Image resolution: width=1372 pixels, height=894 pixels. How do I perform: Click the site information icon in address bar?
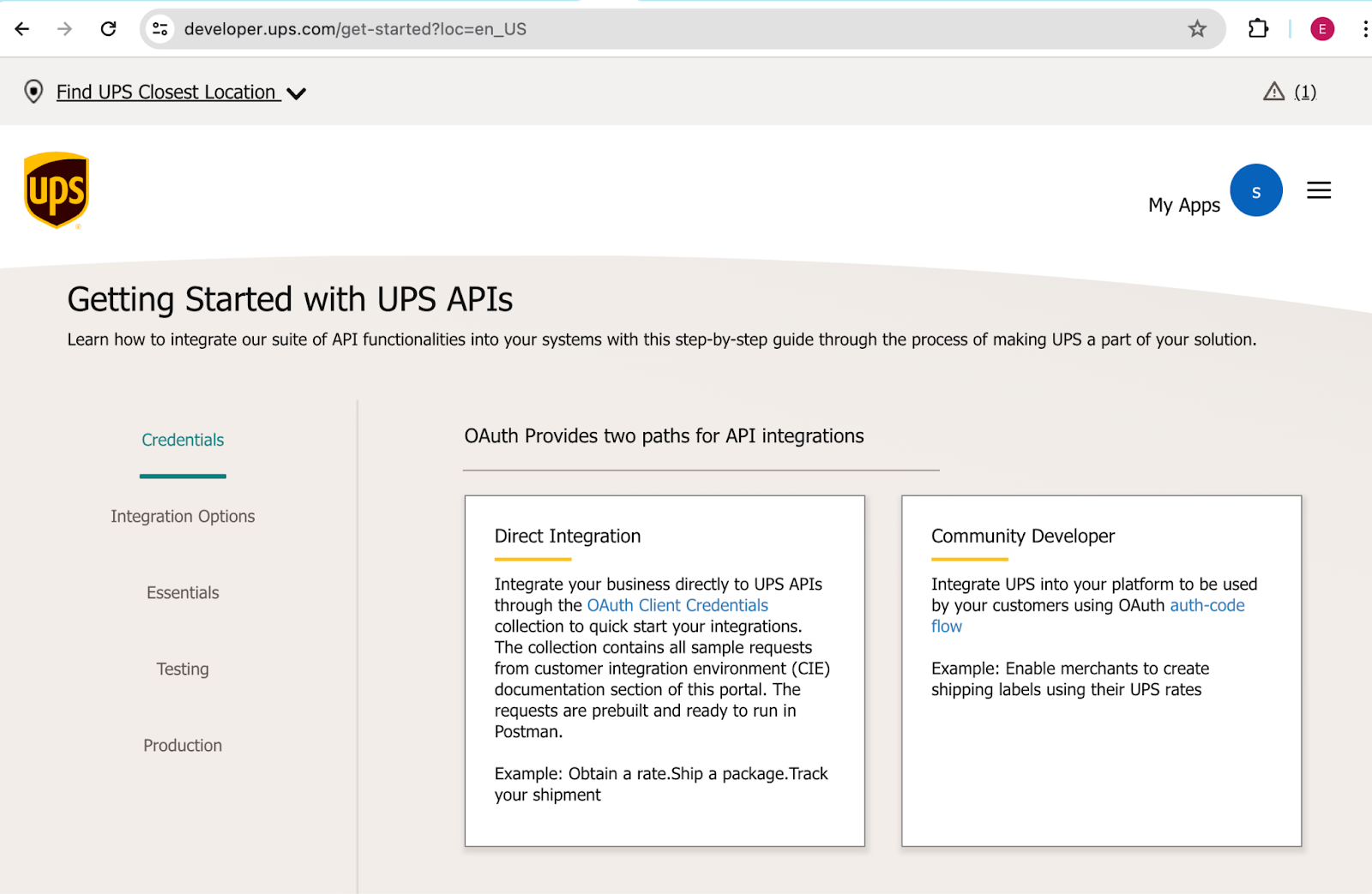click(159, 27)
